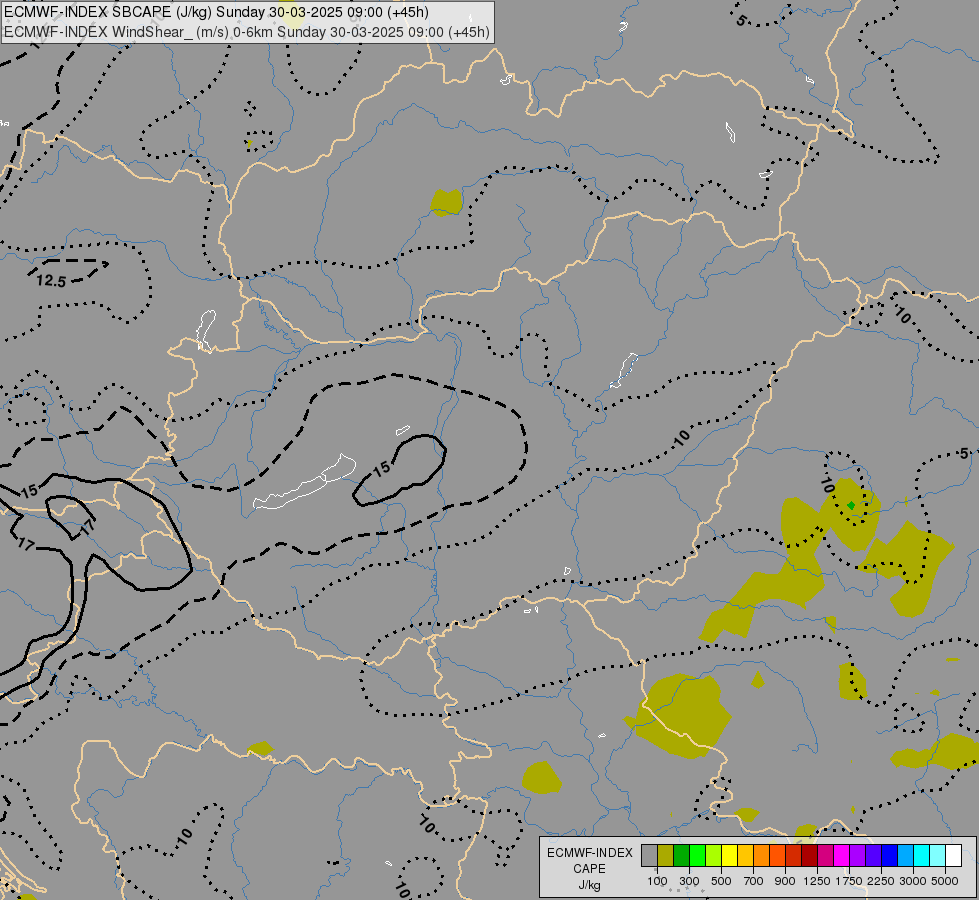Click the legend value 700
979x900 pixels.
click(x=754, y=881)
